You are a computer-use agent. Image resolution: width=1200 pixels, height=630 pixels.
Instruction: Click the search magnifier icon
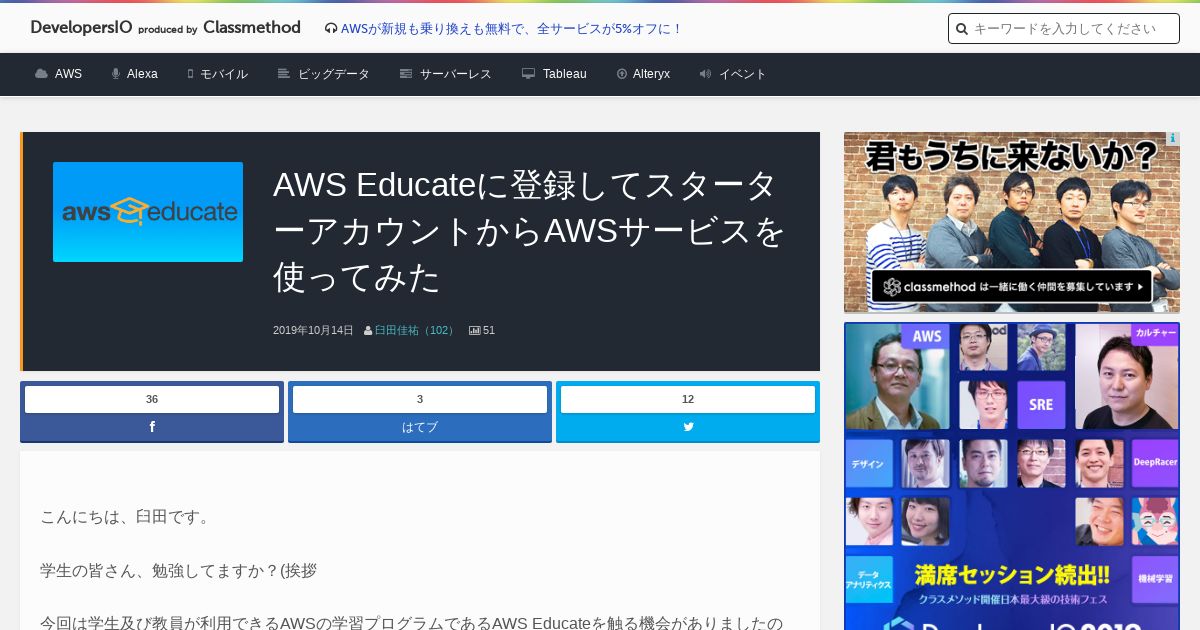click(x=962, y=29)
